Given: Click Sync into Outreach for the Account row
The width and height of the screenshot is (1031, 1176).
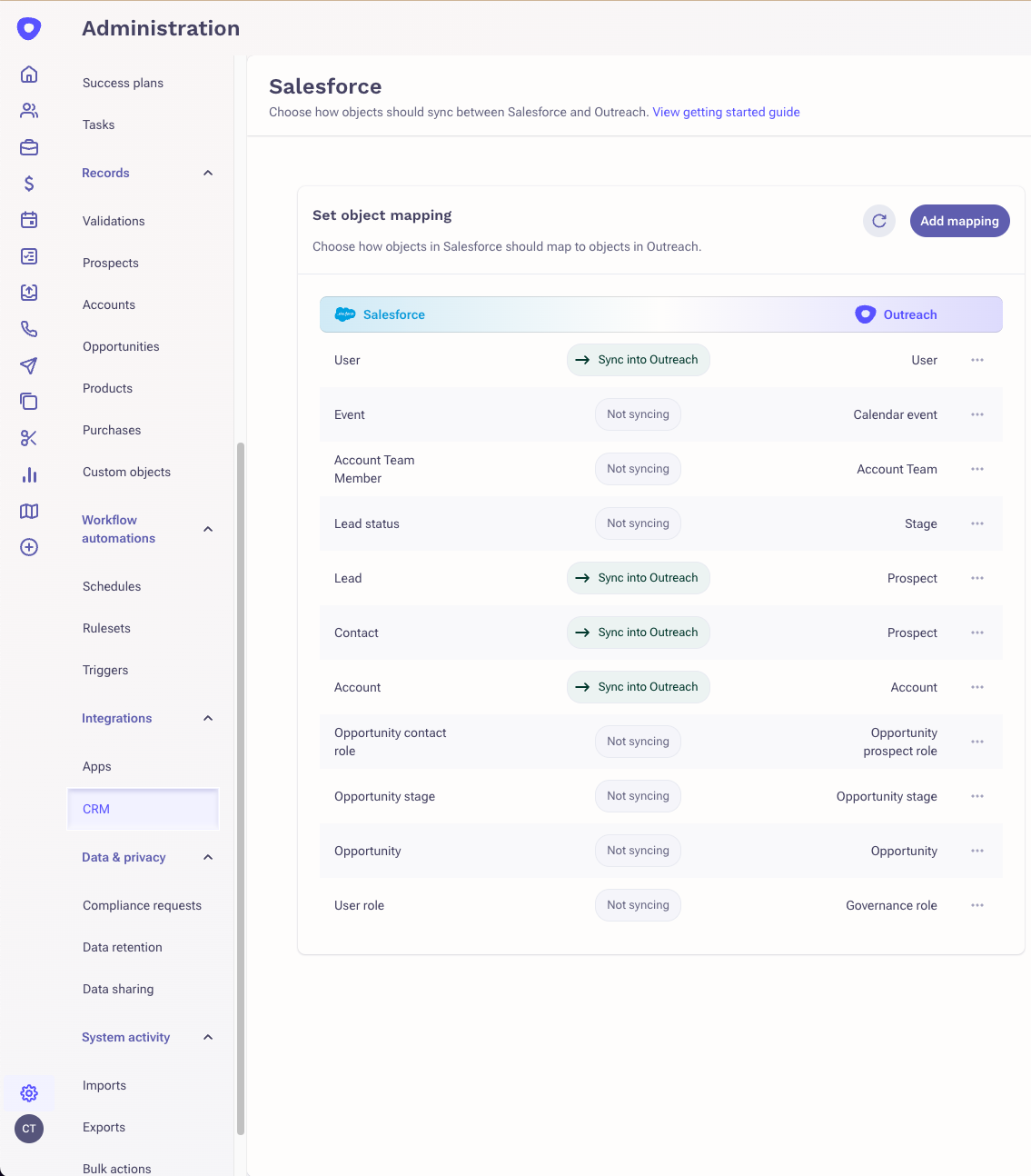Looking at the screenshot, I should pyautogui.click(x=639, y=687).
